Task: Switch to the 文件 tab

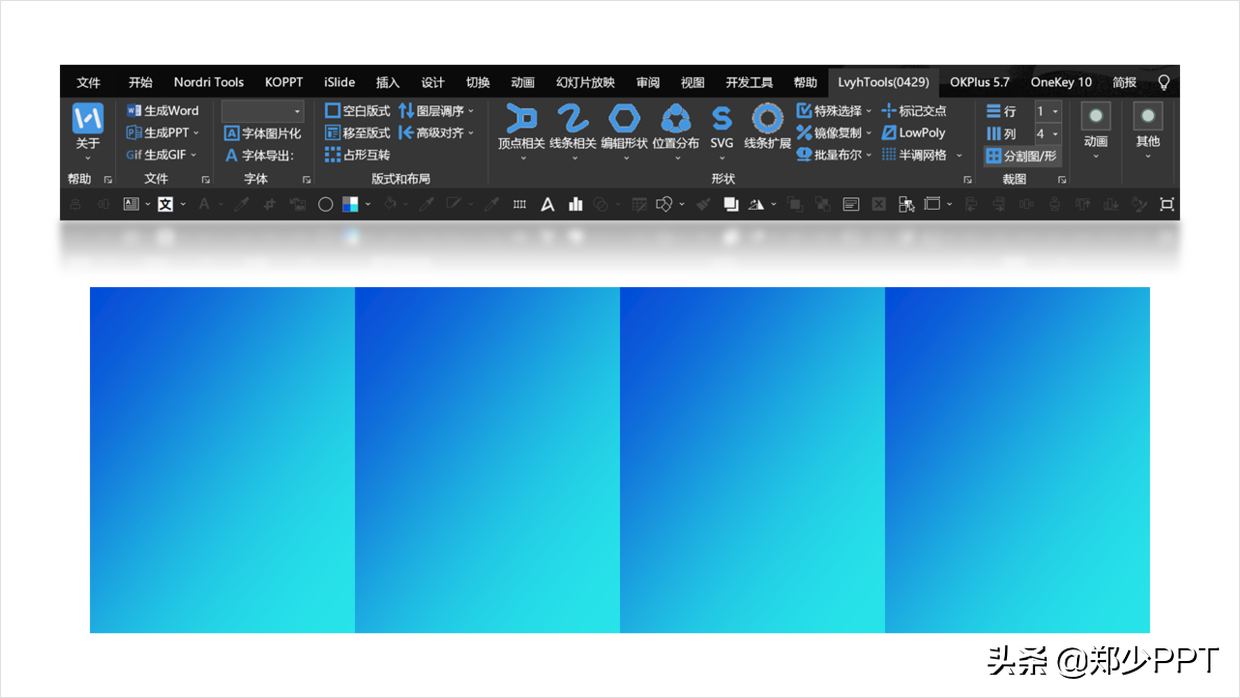Action: [x=89, y=82]
